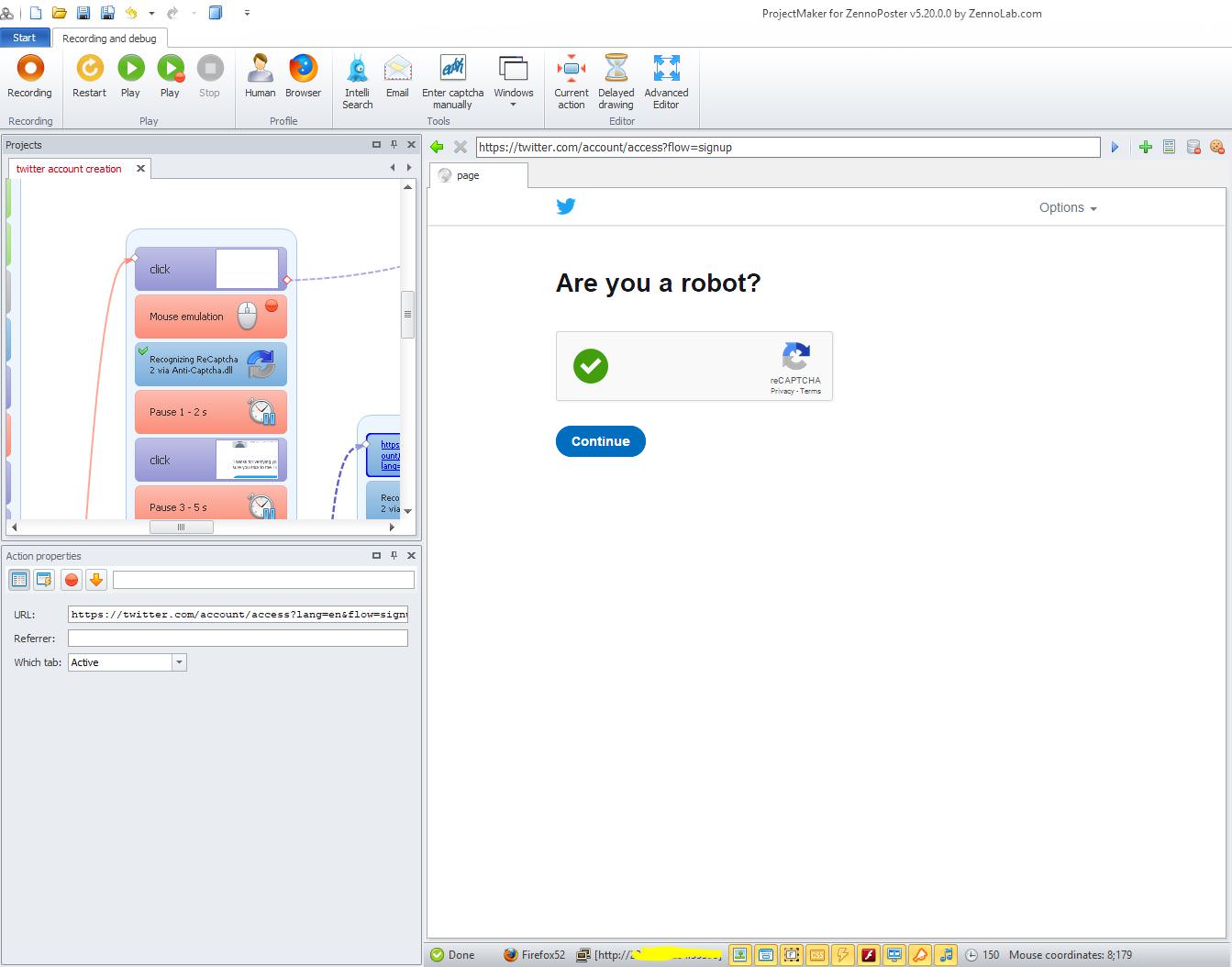The width and height of the screenshot is (1232, 967).
Task: Close the twitter account creation tab
Action: tap(140, 169)
